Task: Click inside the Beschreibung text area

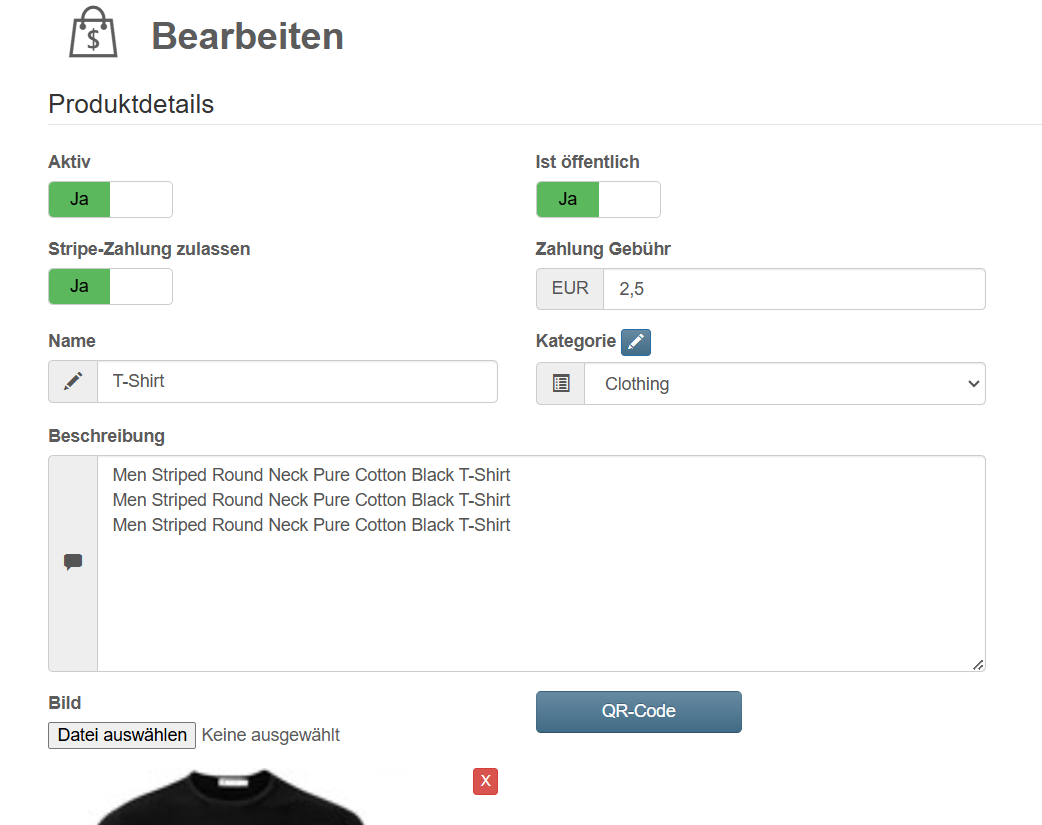Action: point(540,590)
